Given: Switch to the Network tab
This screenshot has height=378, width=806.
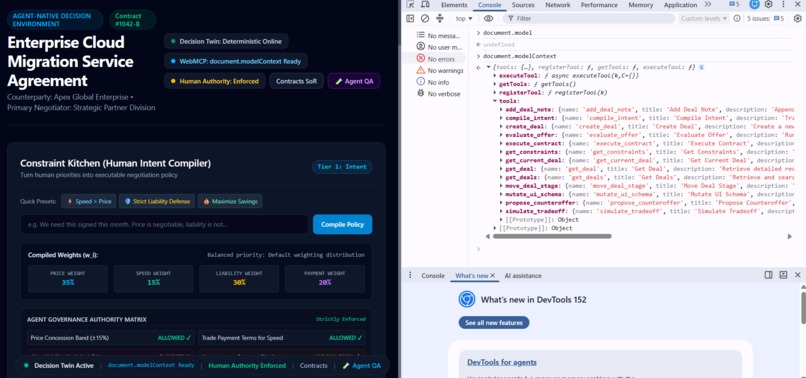Looking at the screenshot, I should pyautogui.click(x=558, y=5).
